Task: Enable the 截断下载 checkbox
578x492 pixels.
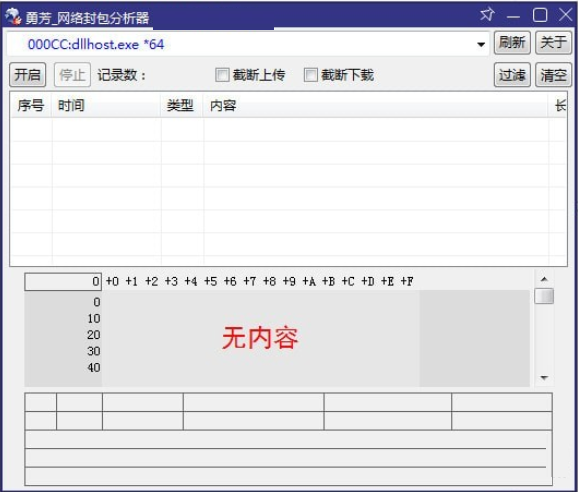Action: (x=310, y=75)
